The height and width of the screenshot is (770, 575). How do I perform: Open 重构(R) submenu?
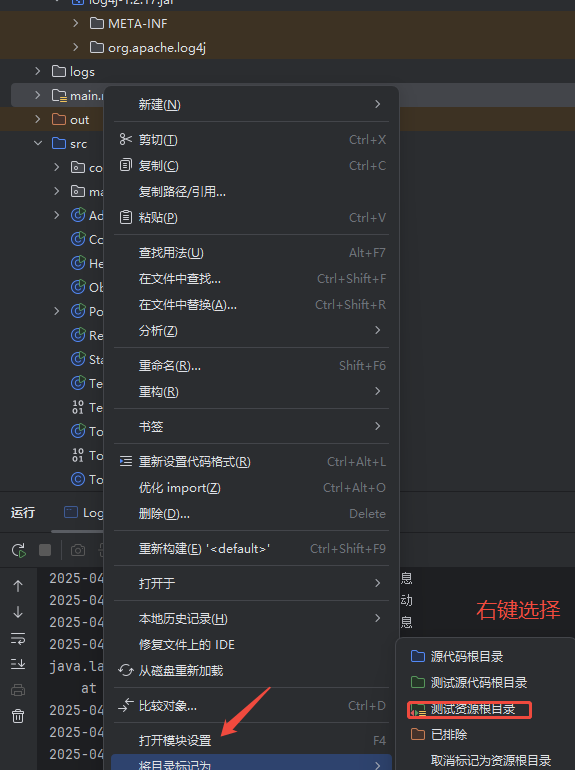click(x=251, y=392)
